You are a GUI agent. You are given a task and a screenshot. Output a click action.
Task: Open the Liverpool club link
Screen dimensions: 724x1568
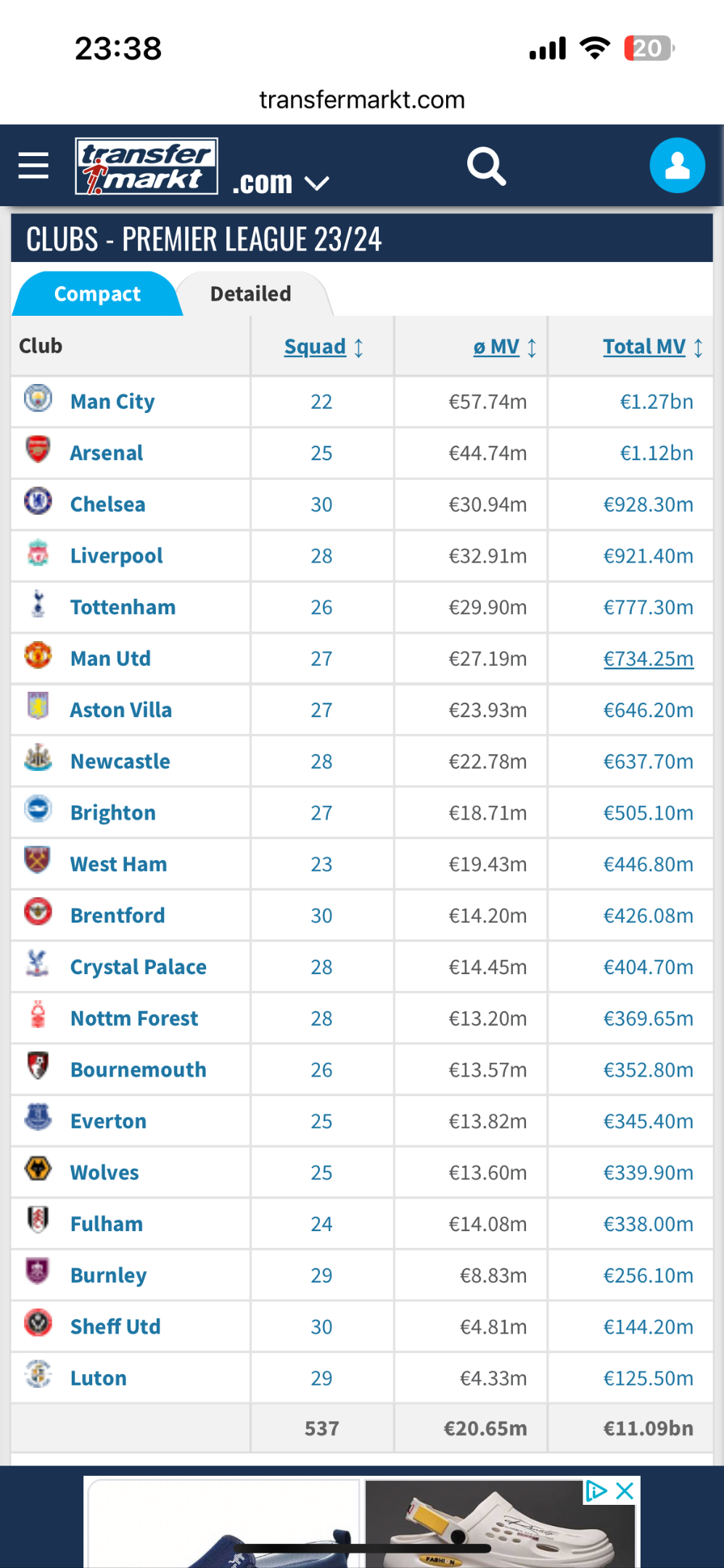(x=116, y=556)
